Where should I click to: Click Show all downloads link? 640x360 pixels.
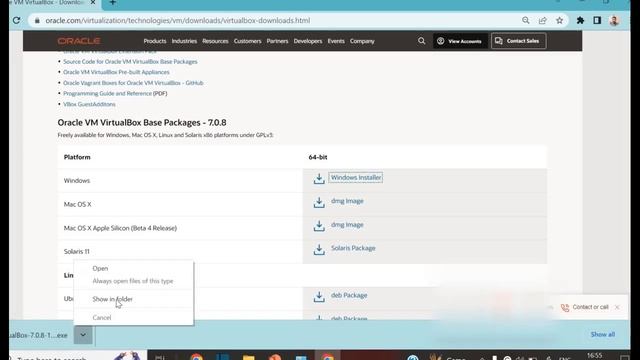(x=602, y=334)
